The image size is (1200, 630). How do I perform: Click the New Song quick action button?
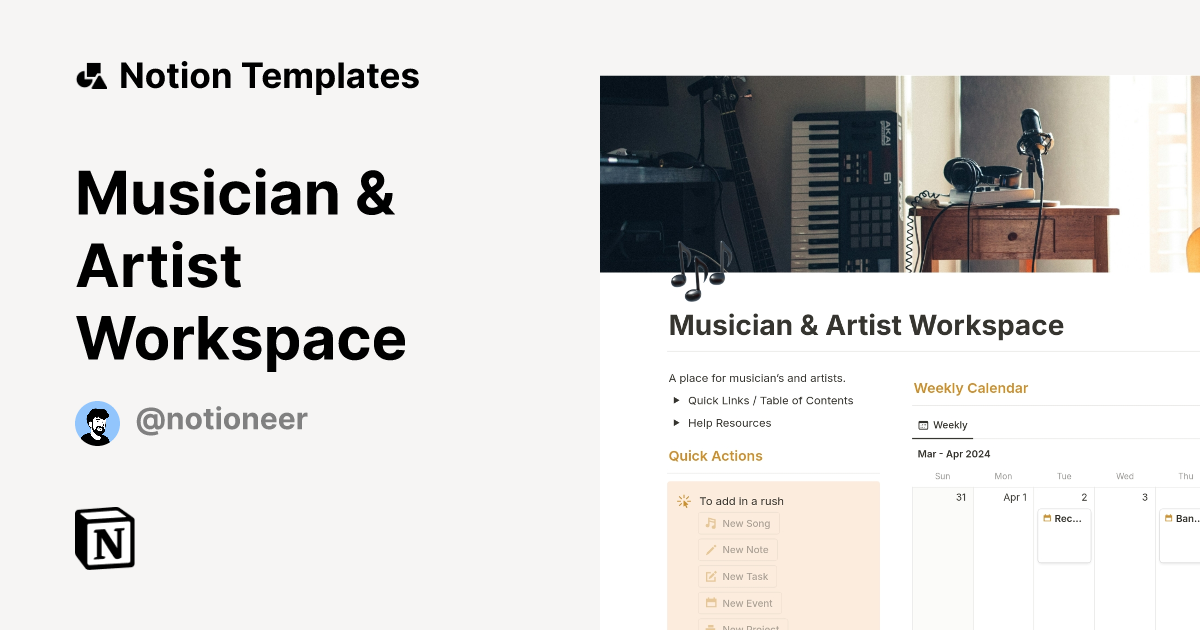tap(738, 523)
